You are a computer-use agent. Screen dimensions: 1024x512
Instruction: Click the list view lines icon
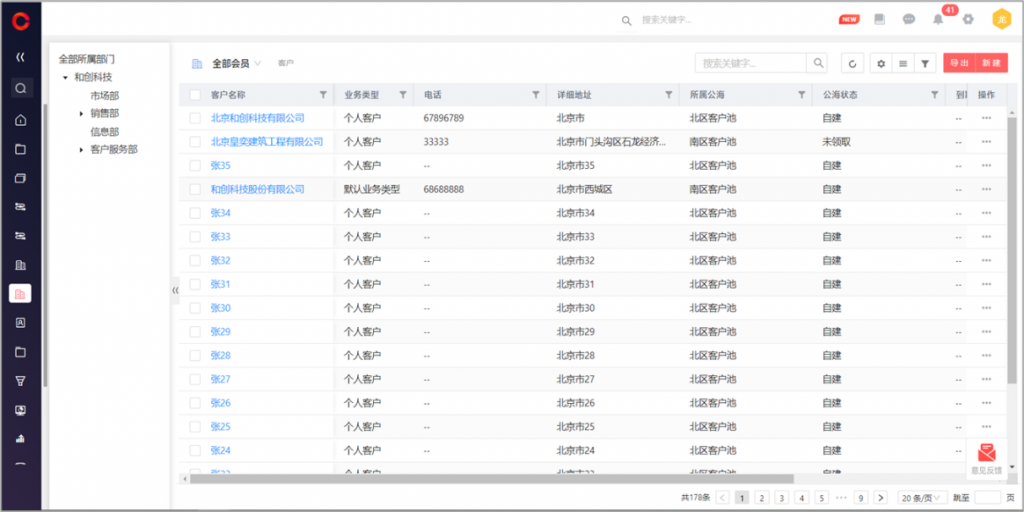[903, 63]
